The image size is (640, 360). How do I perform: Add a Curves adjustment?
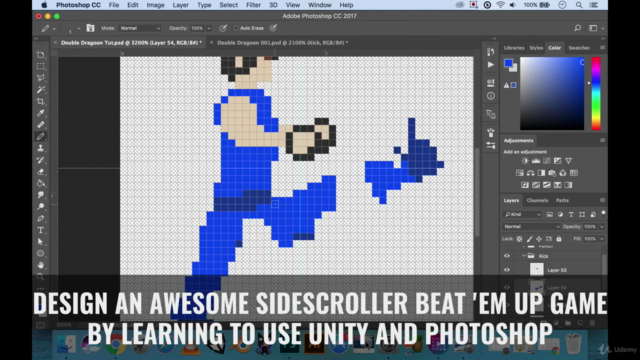pos(547,161)
